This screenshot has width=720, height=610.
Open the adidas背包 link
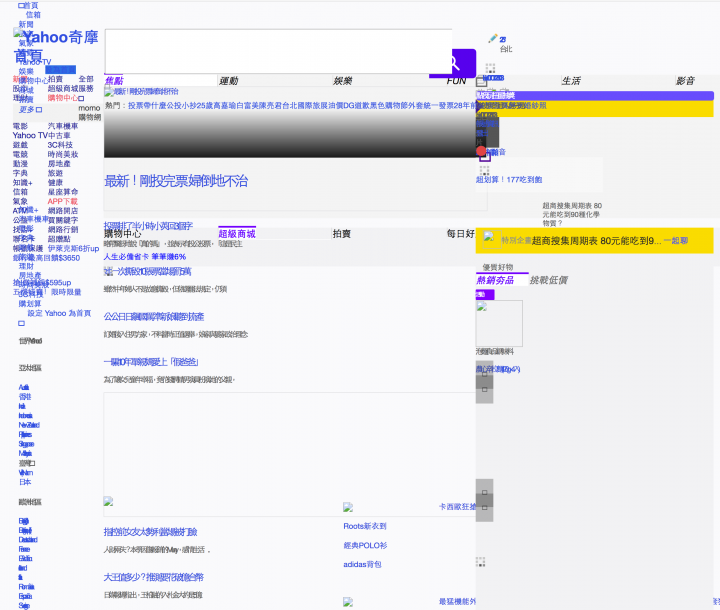pos(362,565)
